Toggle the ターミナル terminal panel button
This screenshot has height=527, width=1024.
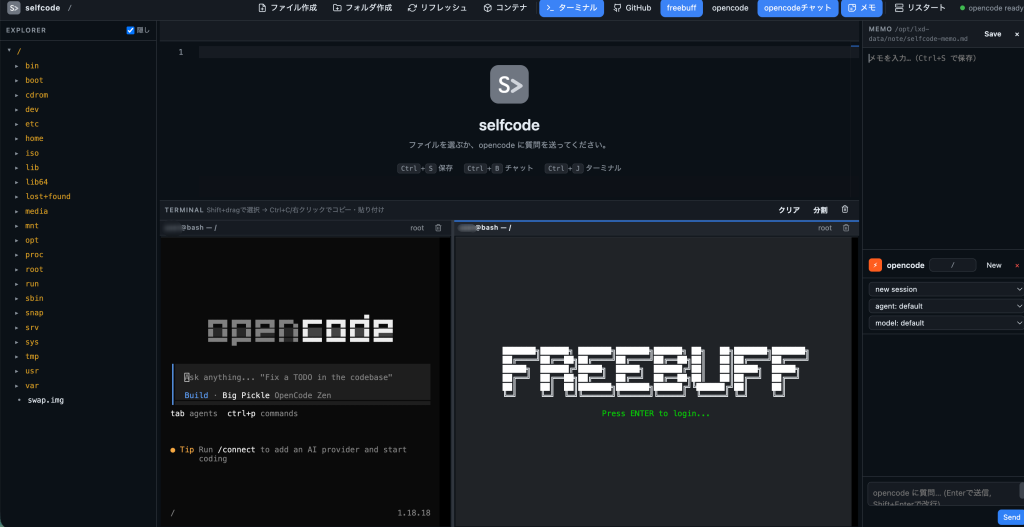(x=571, y=8)
